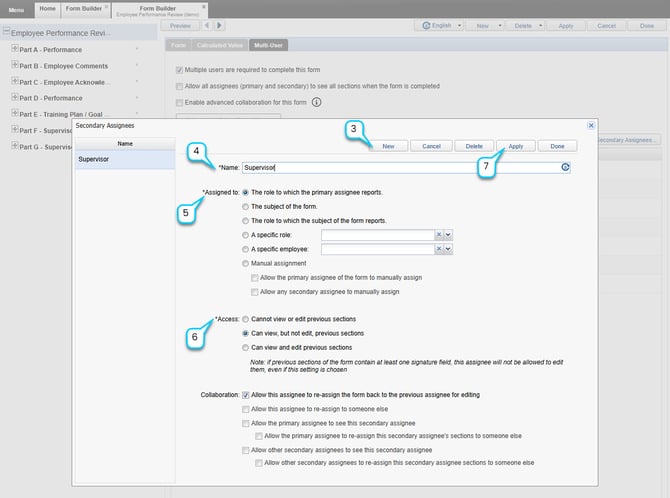Click Apply in Secondary Assignees dialog
The width and height of the screenshot is (670, 498).
click(x=516, y=146)
